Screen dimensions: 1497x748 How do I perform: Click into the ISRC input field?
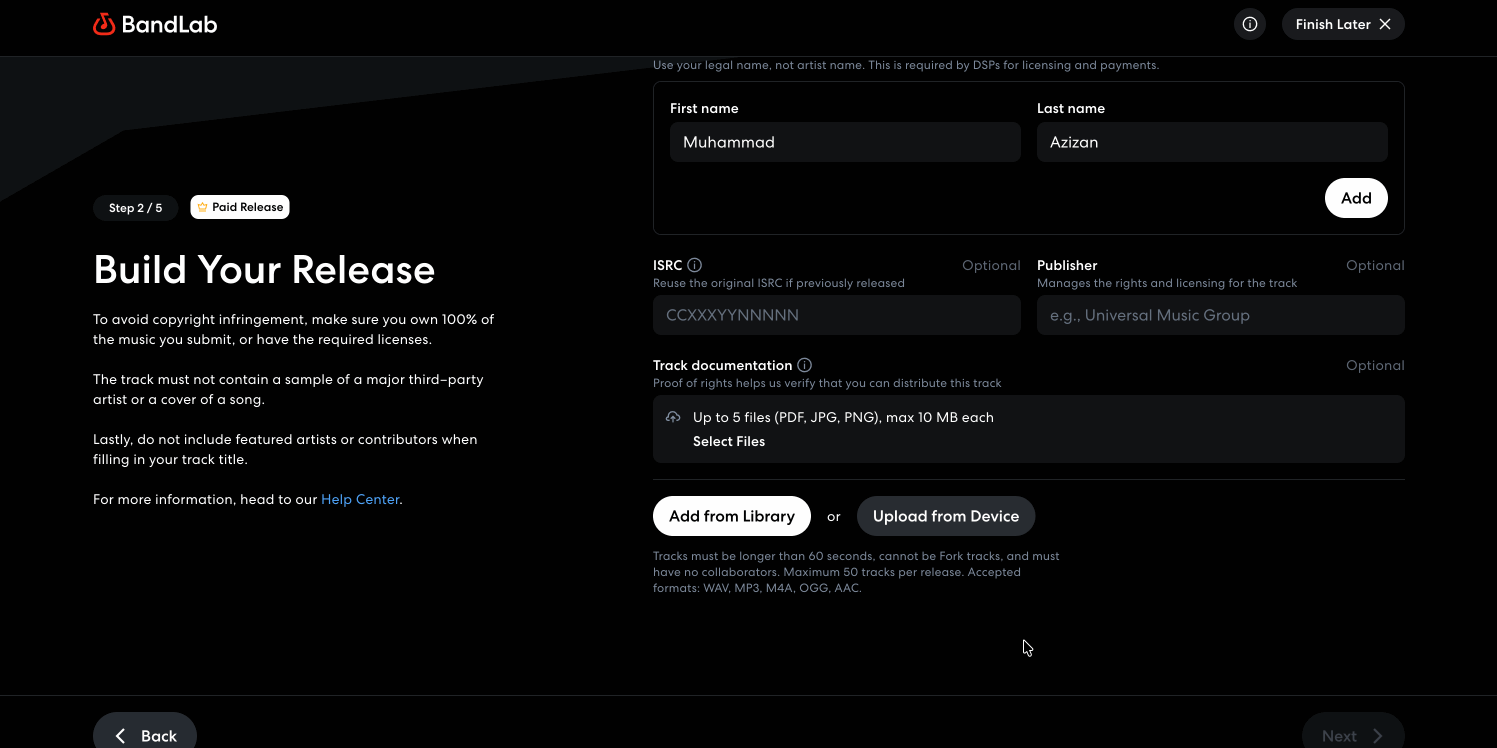(x=837, y=315)
